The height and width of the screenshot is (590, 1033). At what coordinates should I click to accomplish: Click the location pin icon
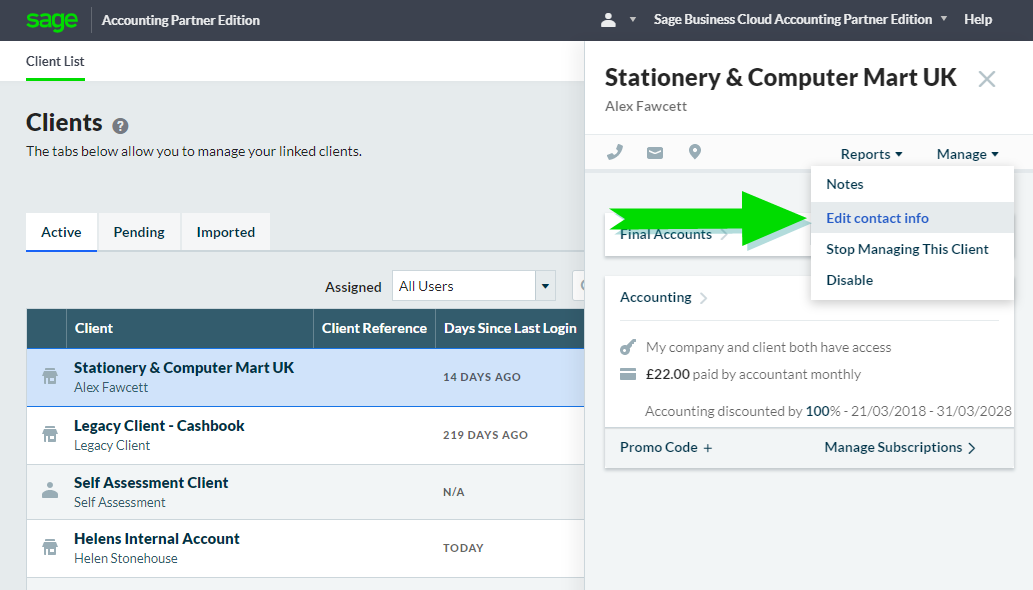(x=695, y=152)
